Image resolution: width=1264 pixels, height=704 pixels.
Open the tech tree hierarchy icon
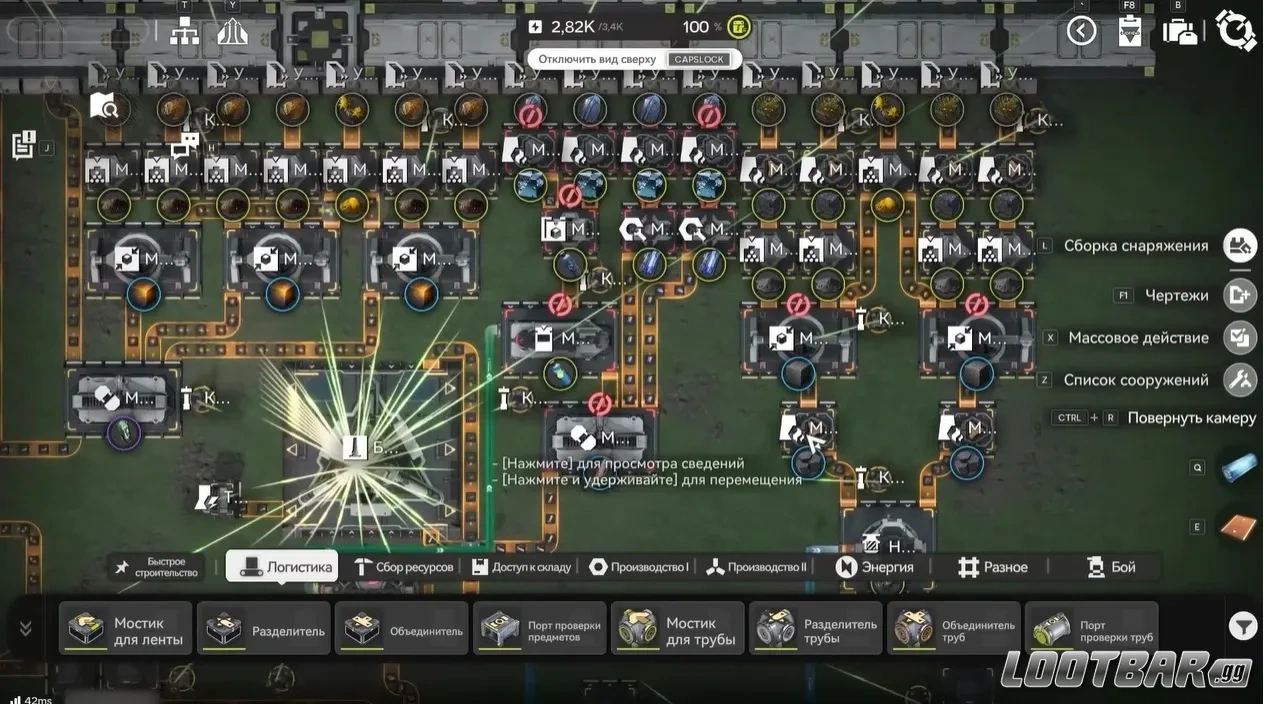(184, 31)
